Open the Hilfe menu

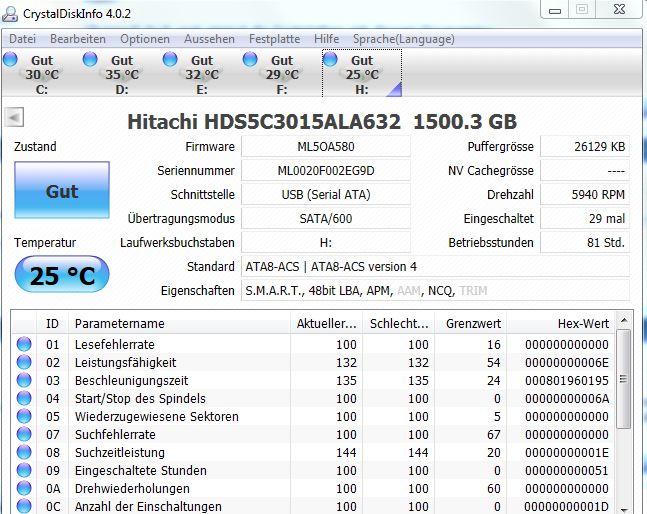[x=326, y=39]
